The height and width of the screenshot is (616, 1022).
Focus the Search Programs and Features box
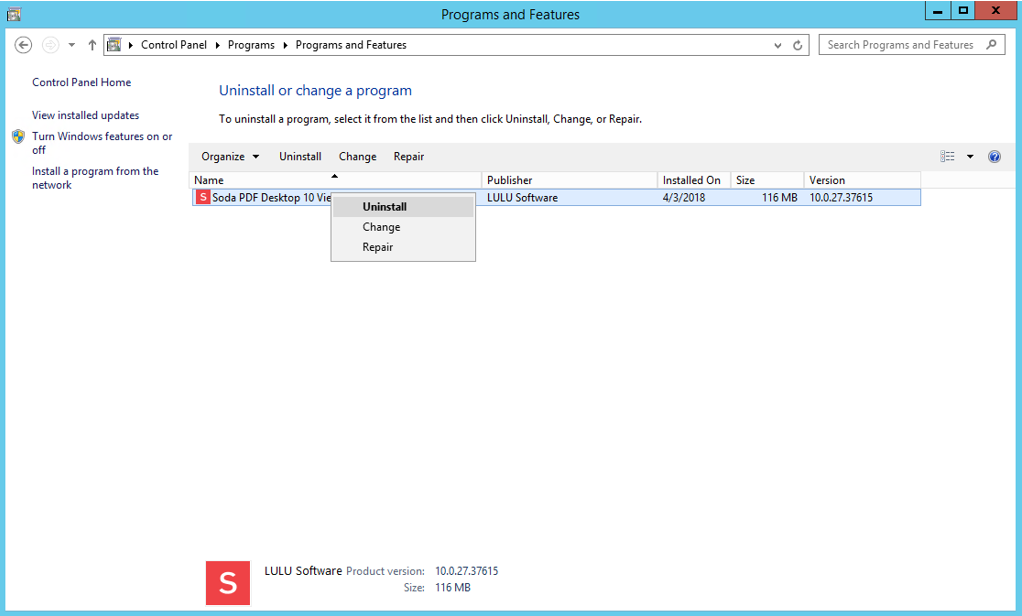pyautogui.click(x=912, y=44)
